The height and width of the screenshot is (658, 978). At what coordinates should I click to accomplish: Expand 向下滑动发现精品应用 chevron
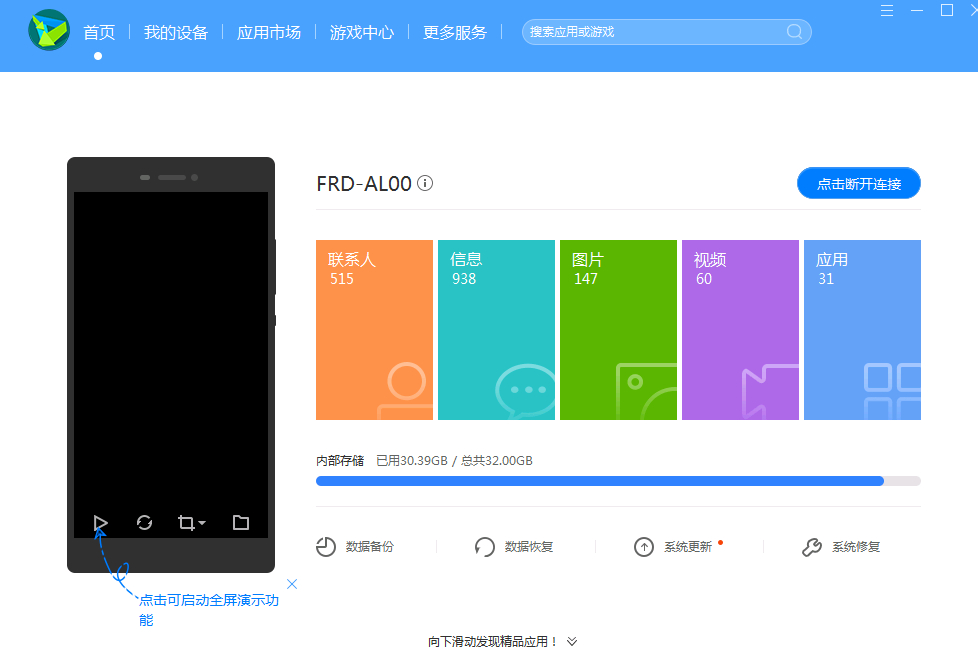[572, 641]
